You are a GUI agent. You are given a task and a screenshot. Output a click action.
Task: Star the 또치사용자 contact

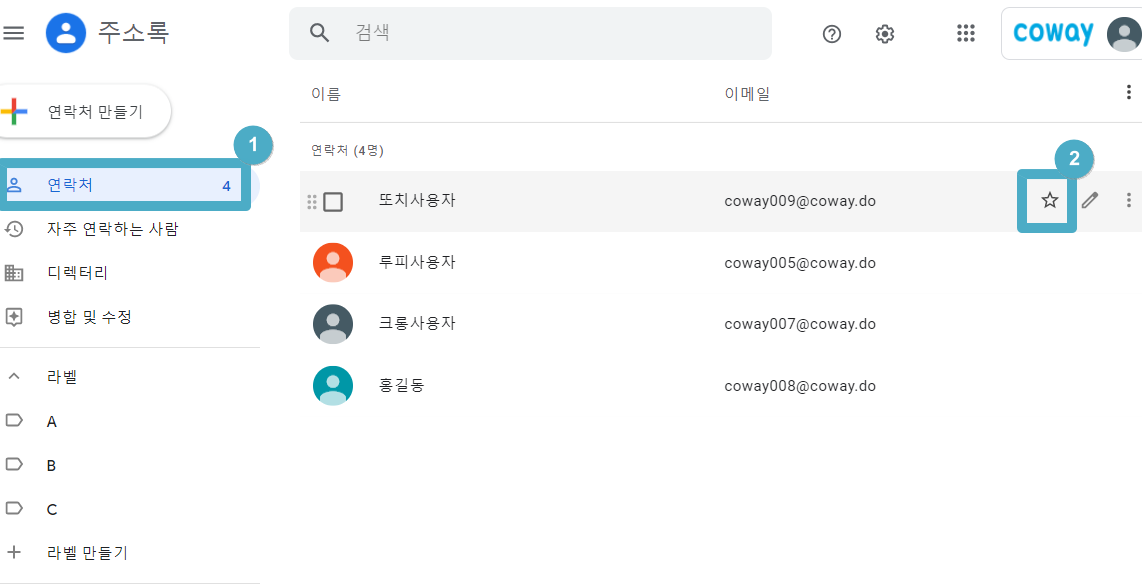click(1049, 200)
